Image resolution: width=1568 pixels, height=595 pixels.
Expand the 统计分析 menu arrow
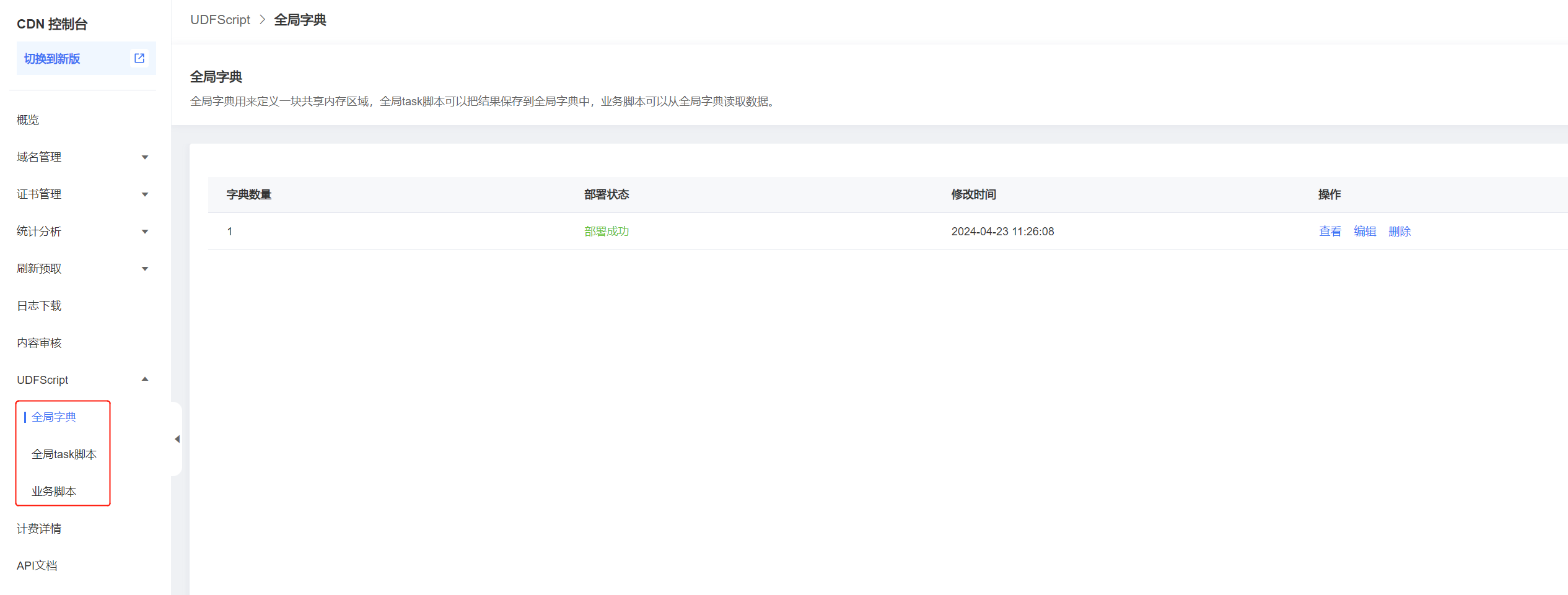coord(145,232)
